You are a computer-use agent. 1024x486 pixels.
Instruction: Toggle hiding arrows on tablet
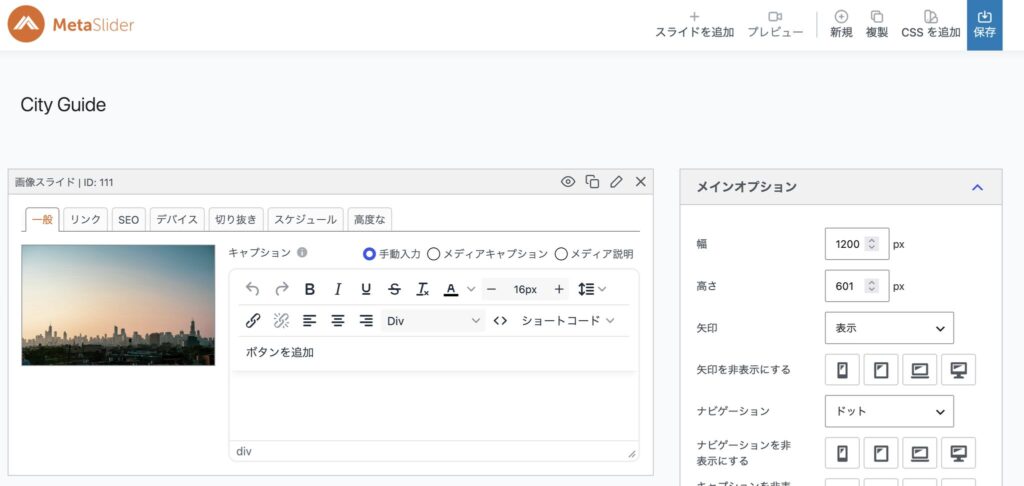[x=881, y=370]
